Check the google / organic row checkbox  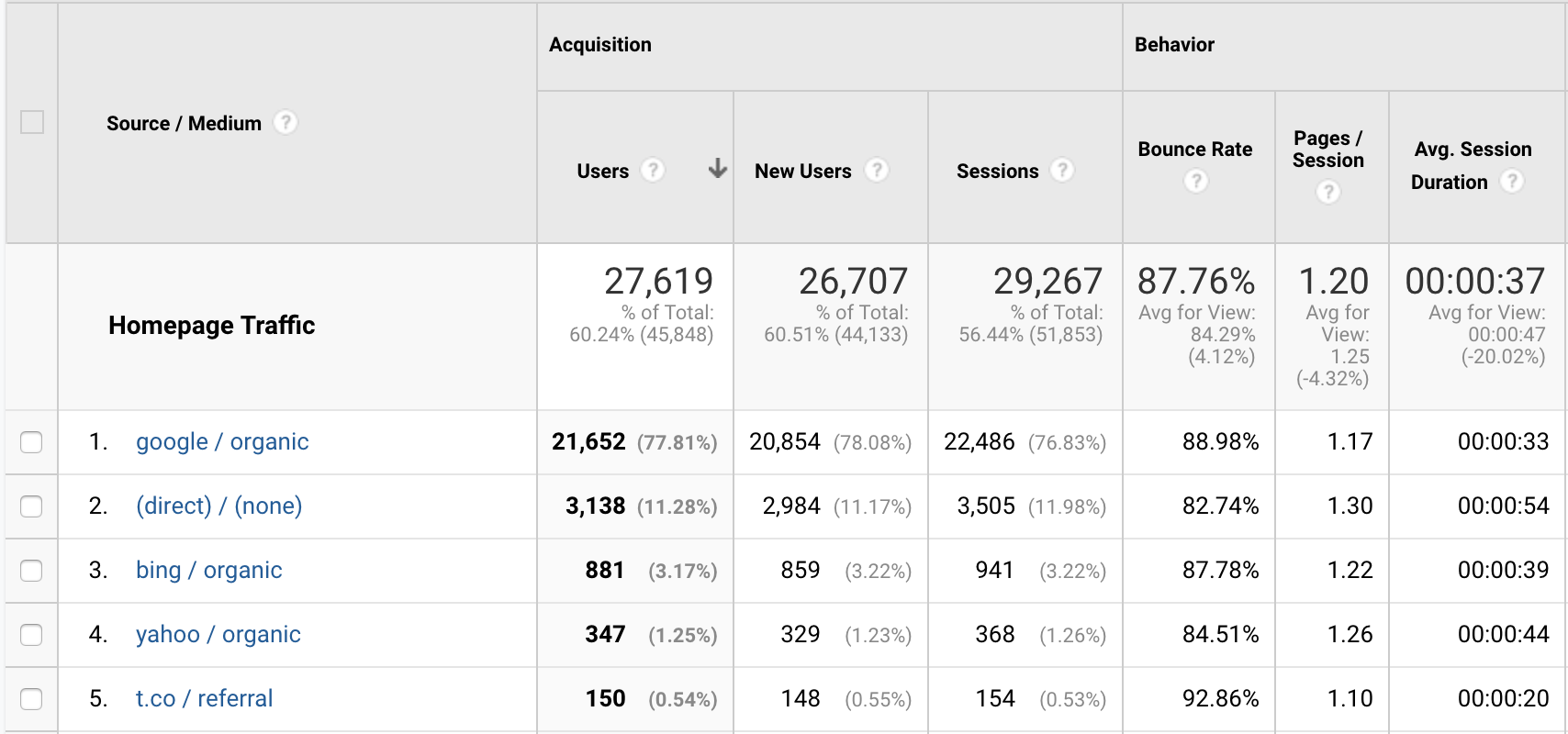click(x=32, y=442)
